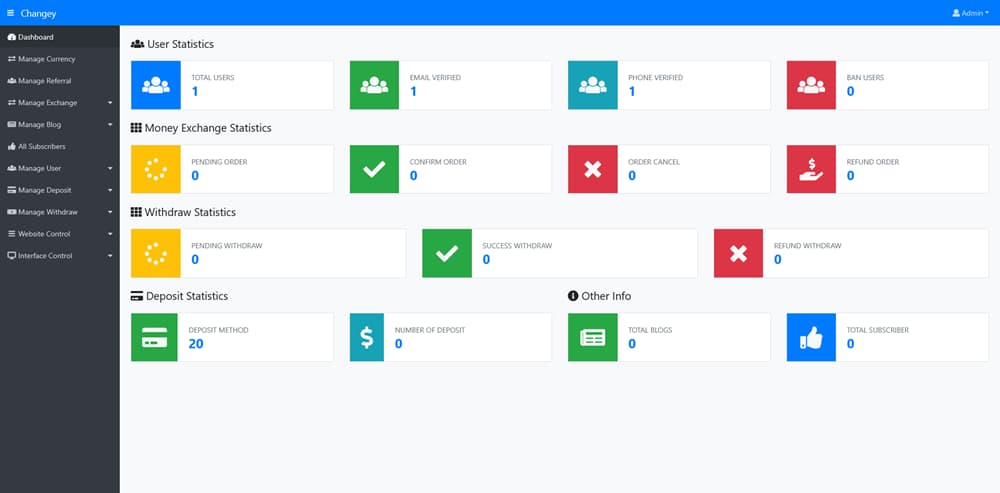Viewport: 1000px width, 493px height.
Task: Click the hamburger menu icon beside Changey
Action: (11, 13)
